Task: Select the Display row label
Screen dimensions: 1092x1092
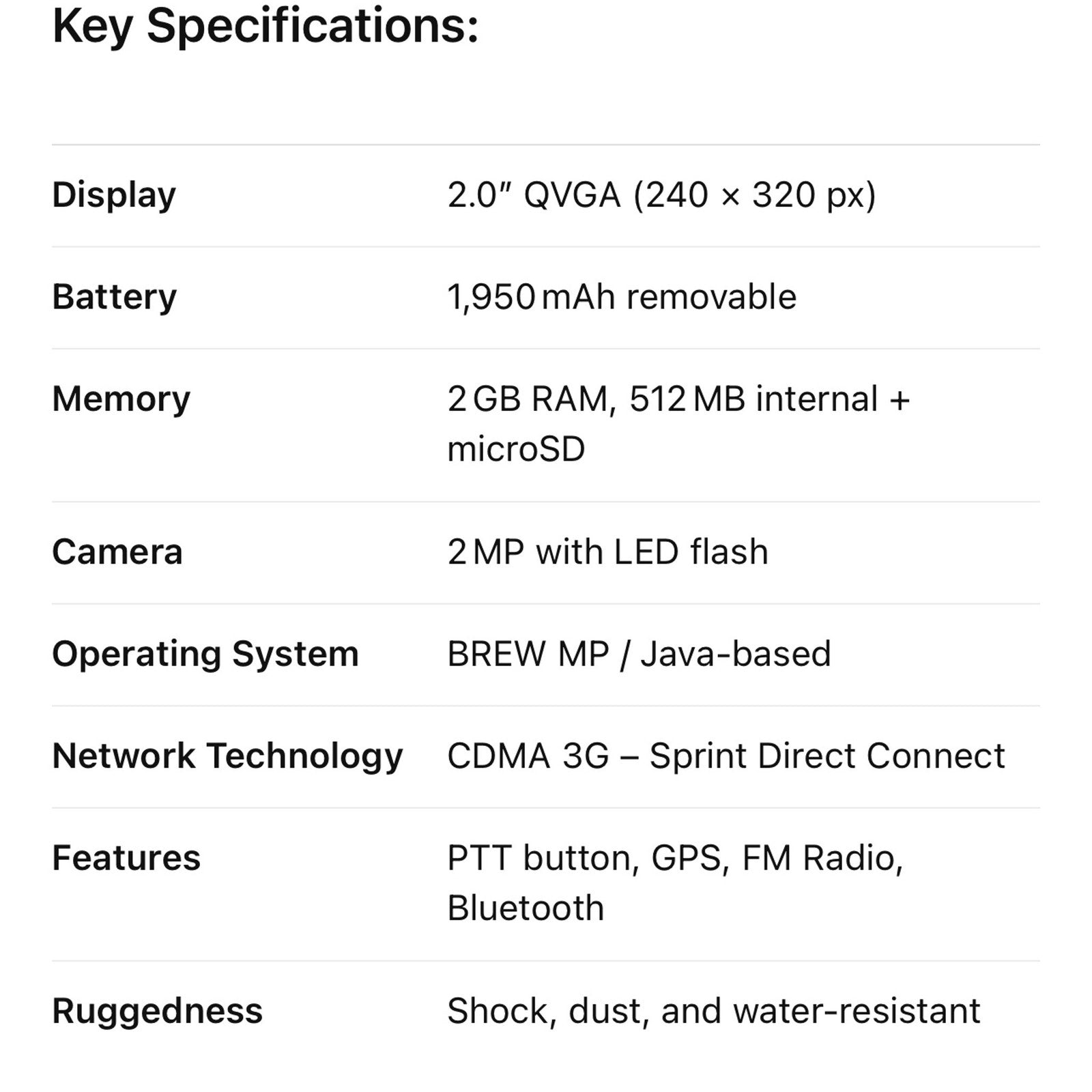Action: click(x=114, y=195)
